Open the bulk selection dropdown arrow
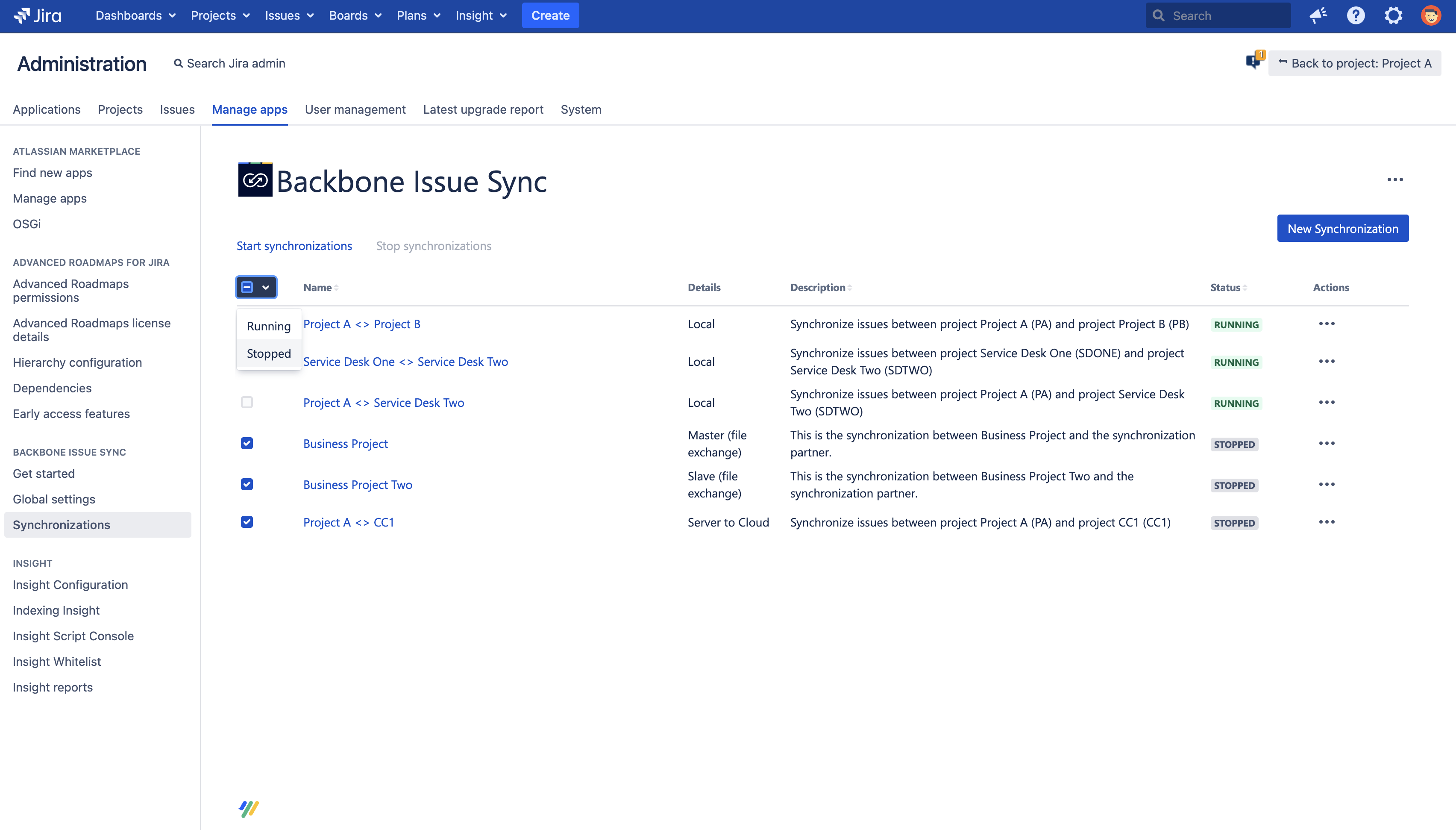This screenshot has width=1456, height=830. click(265, 287)
